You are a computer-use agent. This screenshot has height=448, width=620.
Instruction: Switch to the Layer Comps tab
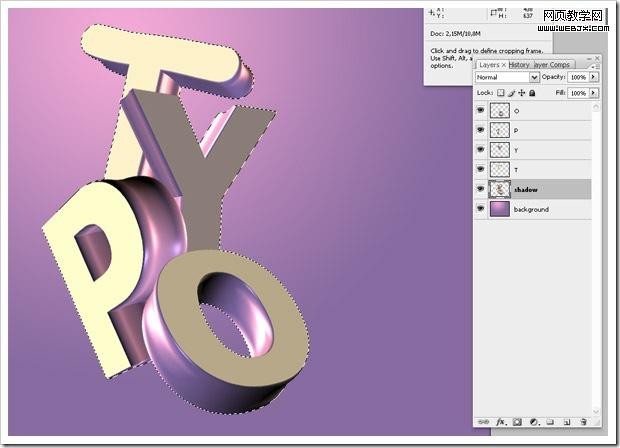pos(553,65)
